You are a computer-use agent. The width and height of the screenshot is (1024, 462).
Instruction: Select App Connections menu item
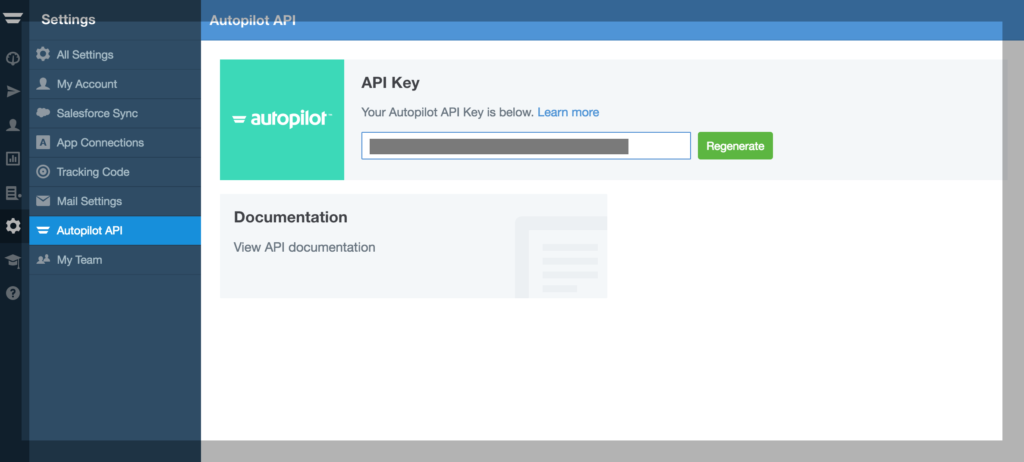115,142
